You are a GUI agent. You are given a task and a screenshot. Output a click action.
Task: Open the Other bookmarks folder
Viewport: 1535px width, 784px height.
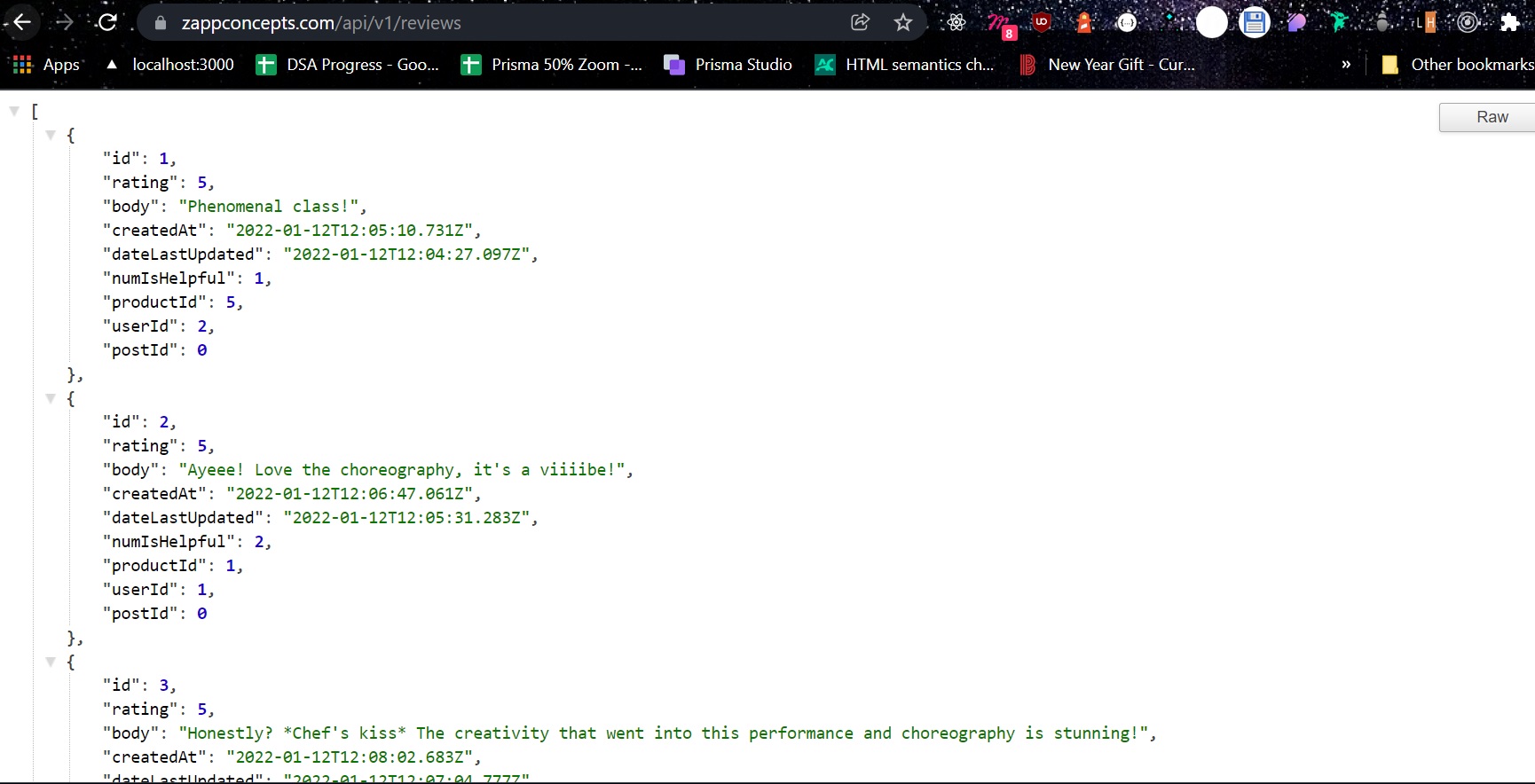tap(1457, 65)
